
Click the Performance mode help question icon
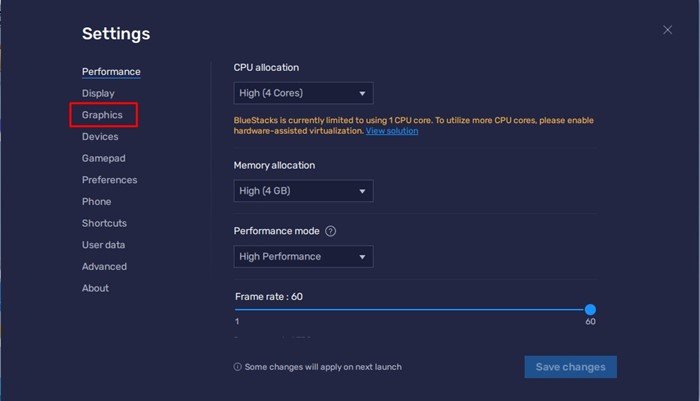(x=331, y=231)
